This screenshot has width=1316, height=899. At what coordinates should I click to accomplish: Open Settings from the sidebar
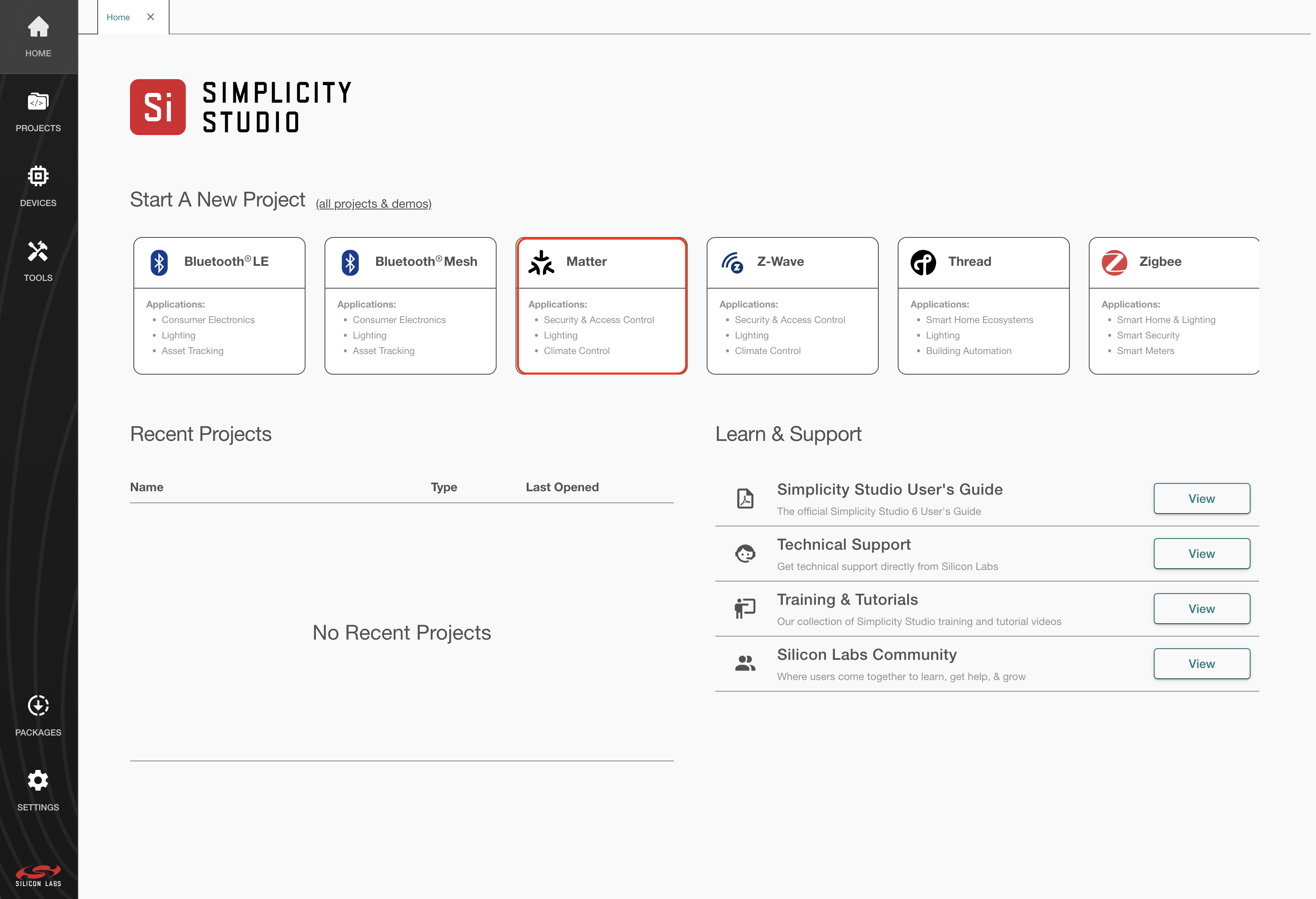(x=37, y=788)
